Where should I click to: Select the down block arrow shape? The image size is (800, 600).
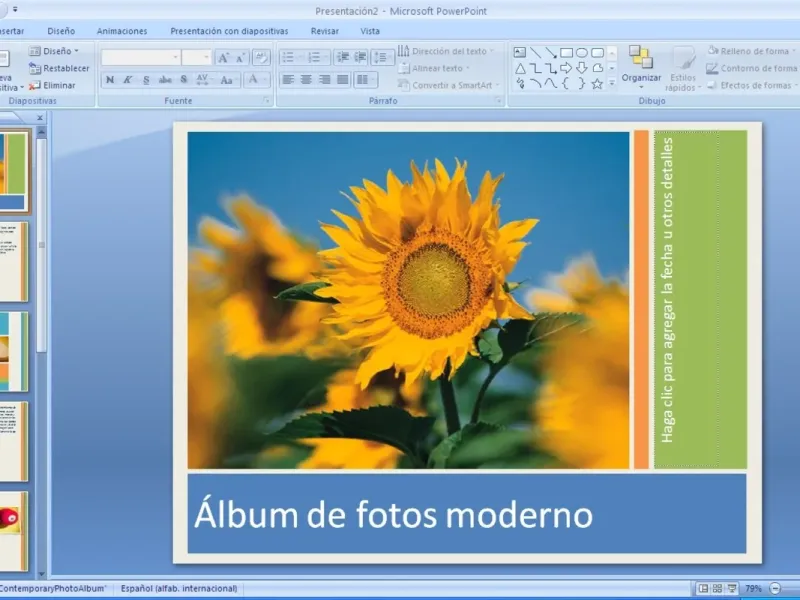[x=582, y=68]
